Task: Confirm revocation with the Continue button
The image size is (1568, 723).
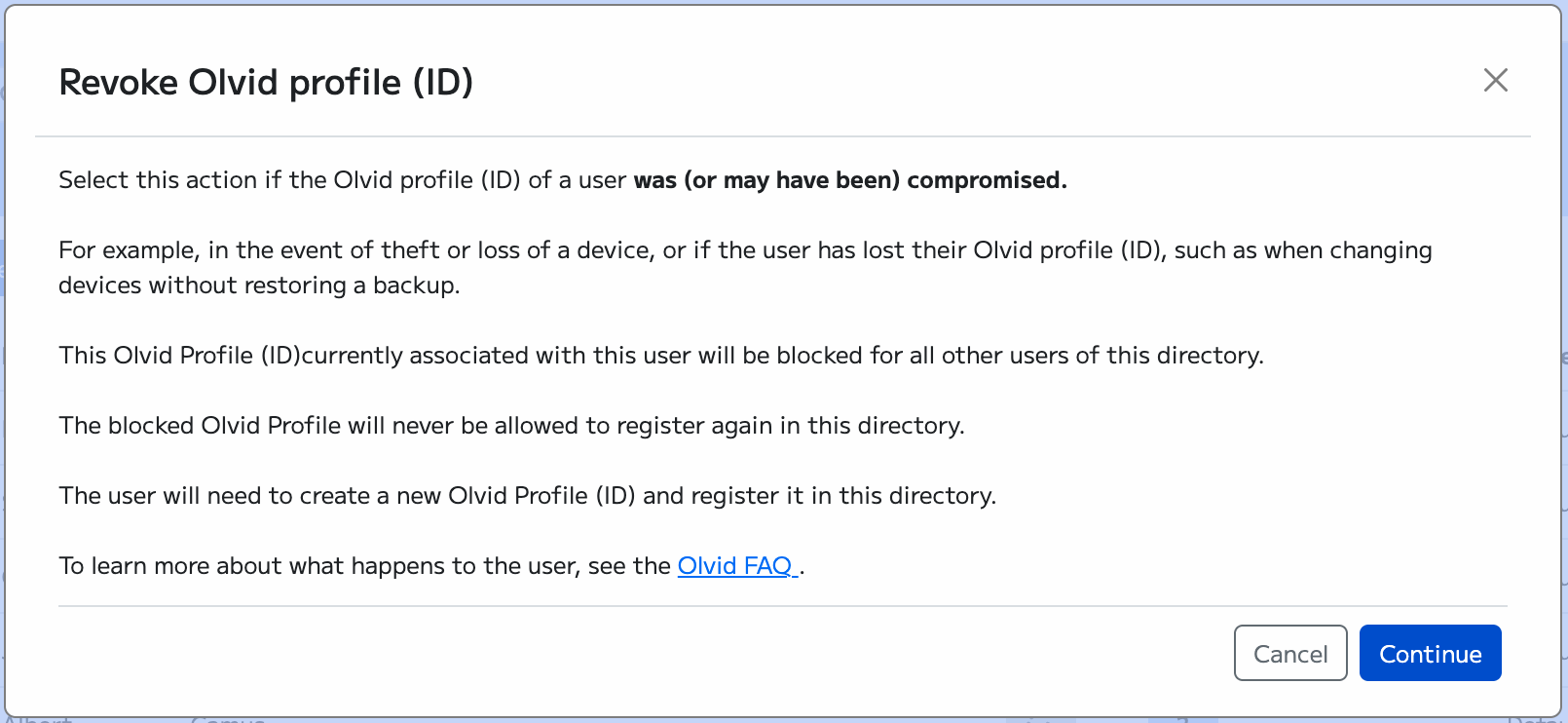Action: click(1430, 653)
